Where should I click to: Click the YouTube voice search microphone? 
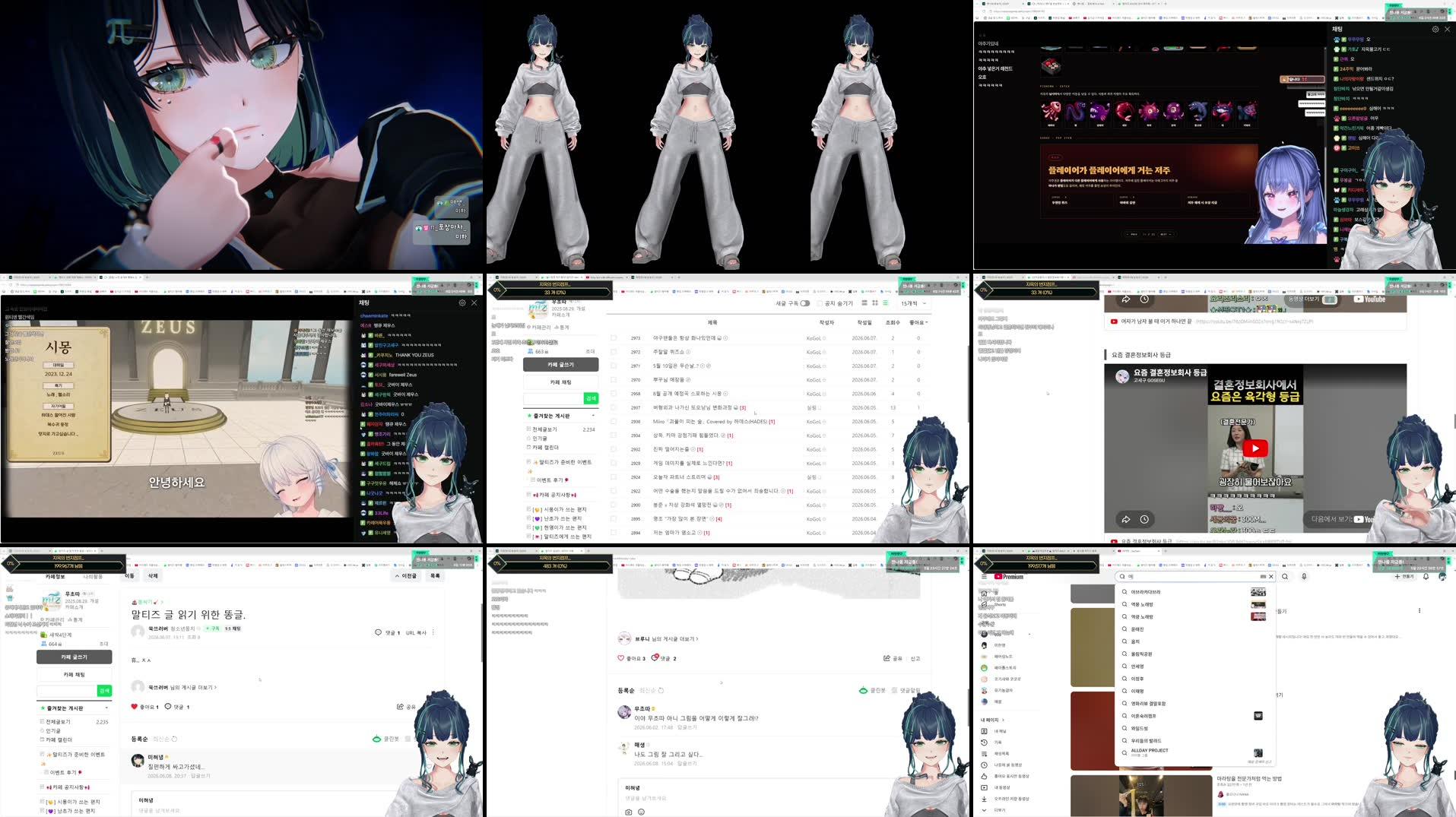click(1304, 577)
